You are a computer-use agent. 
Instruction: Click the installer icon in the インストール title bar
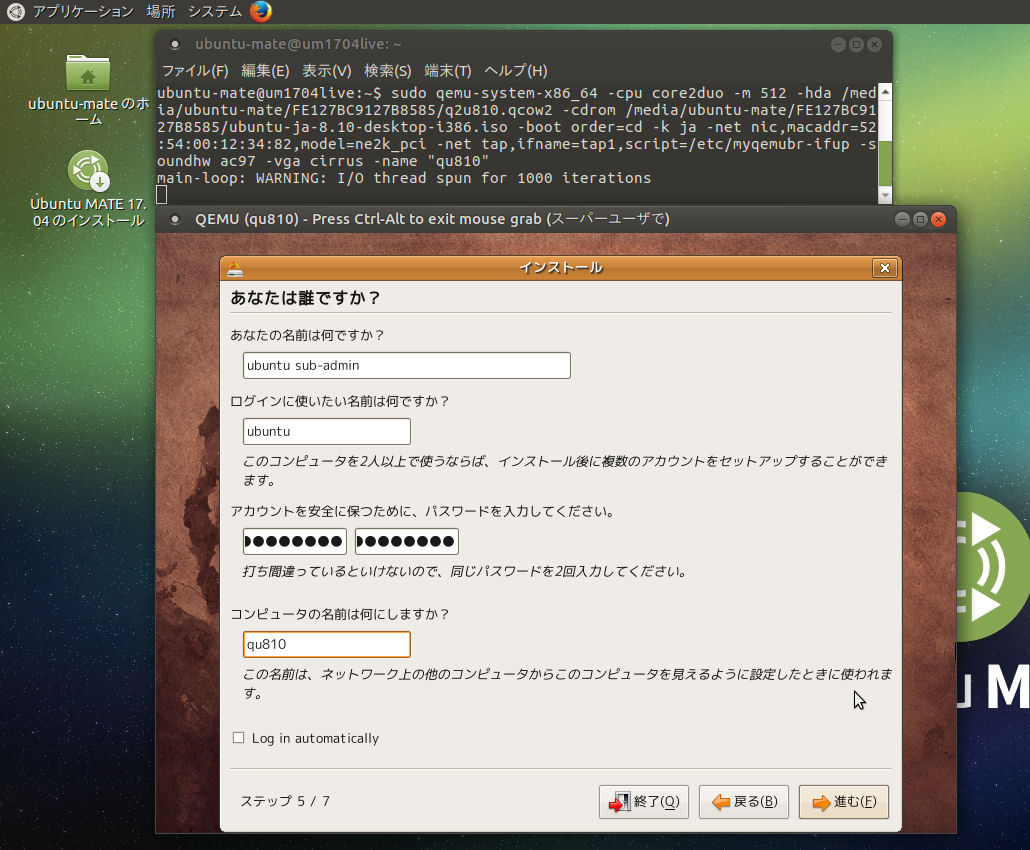click(x=235, y=268)
